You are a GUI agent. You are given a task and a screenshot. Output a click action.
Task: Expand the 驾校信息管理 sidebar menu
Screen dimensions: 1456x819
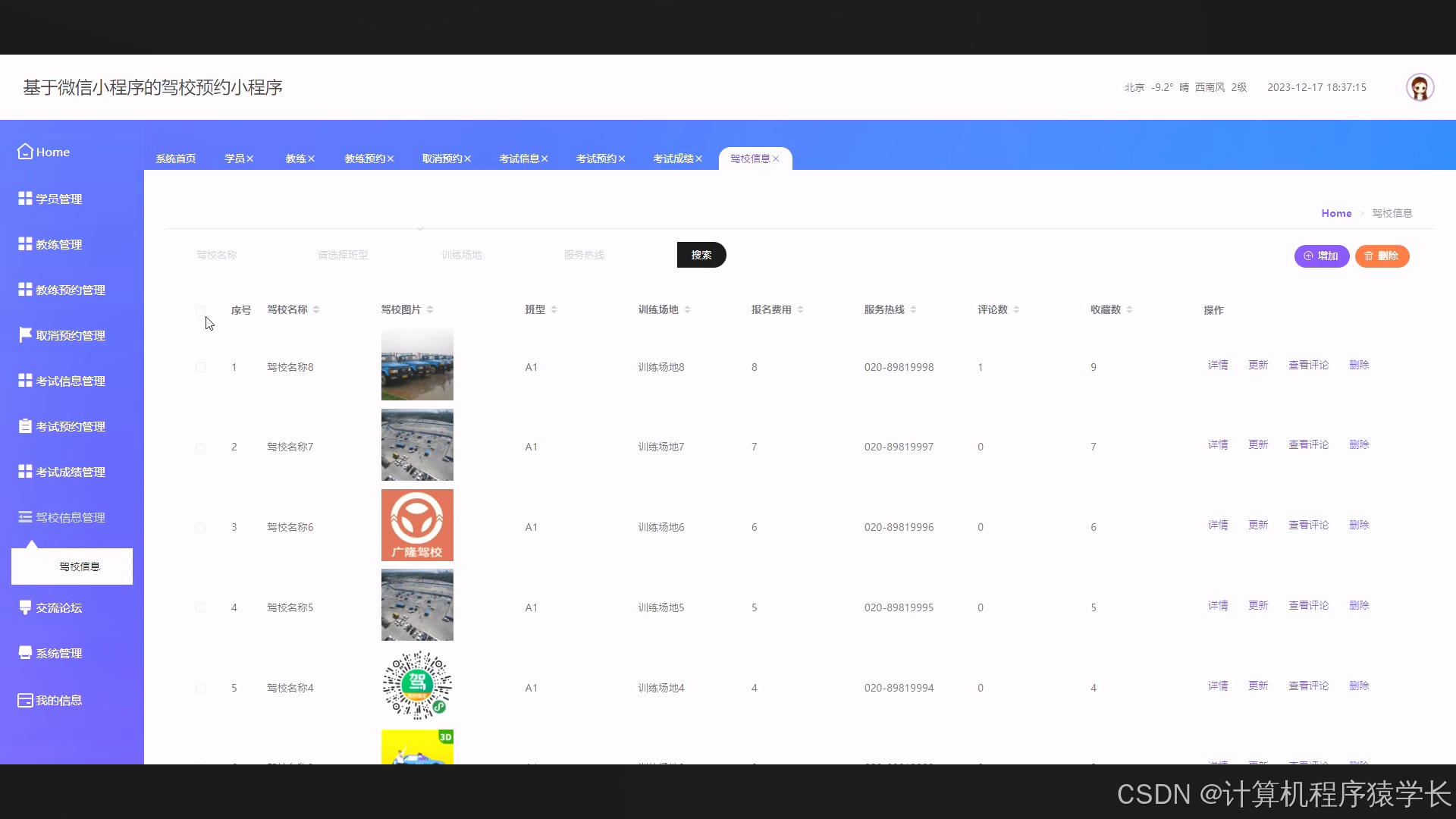pos(70,517)
